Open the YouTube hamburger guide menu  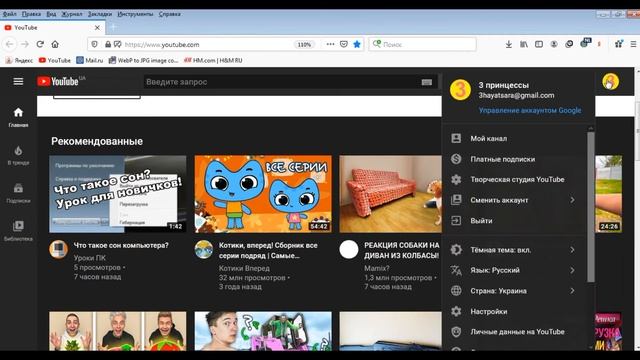pos(18,81)
